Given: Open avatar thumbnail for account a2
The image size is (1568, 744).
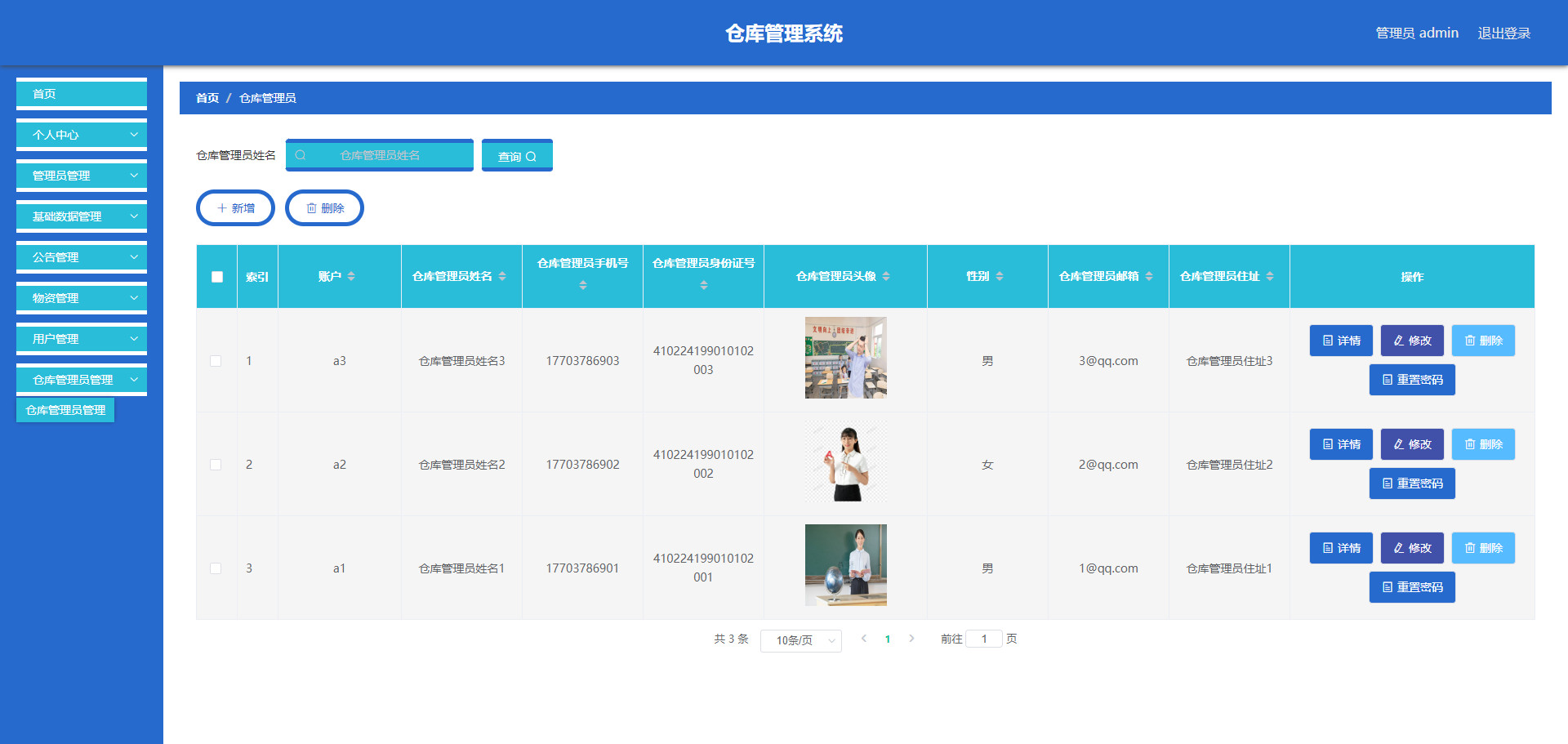Looking at the screenshot, I should (845, 461).
